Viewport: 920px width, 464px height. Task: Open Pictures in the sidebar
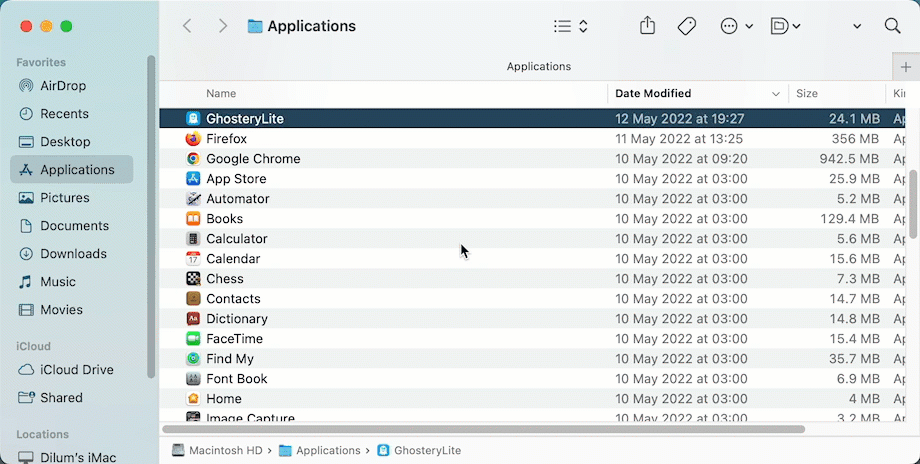(72, 198)
